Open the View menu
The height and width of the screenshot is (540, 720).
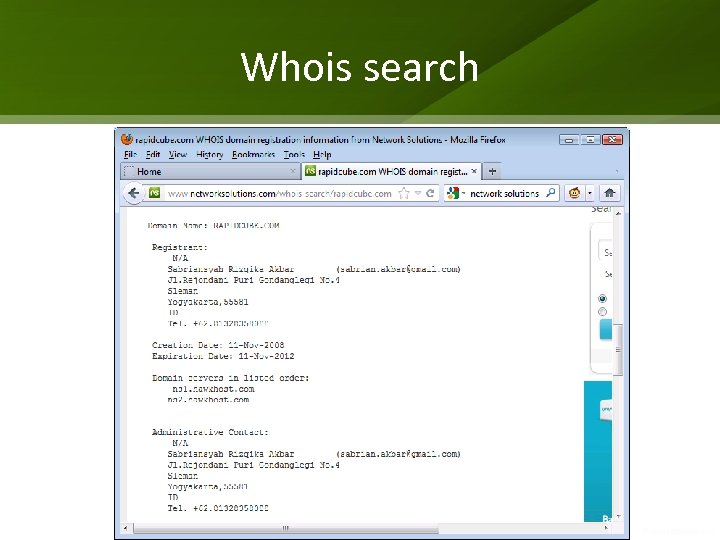coord(177,155)
